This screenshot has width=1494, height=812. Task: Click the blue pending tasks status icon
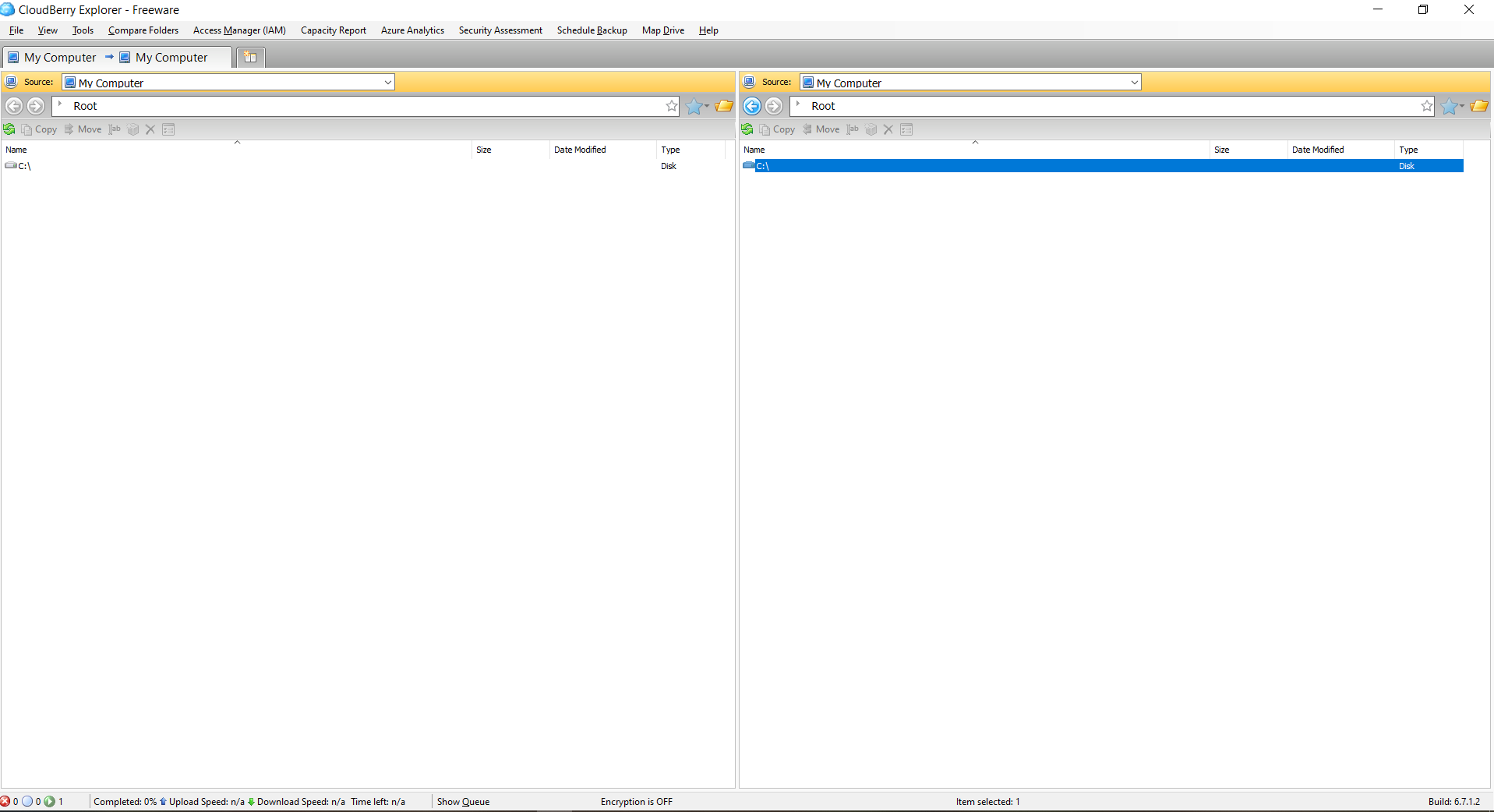coord(27,801)
